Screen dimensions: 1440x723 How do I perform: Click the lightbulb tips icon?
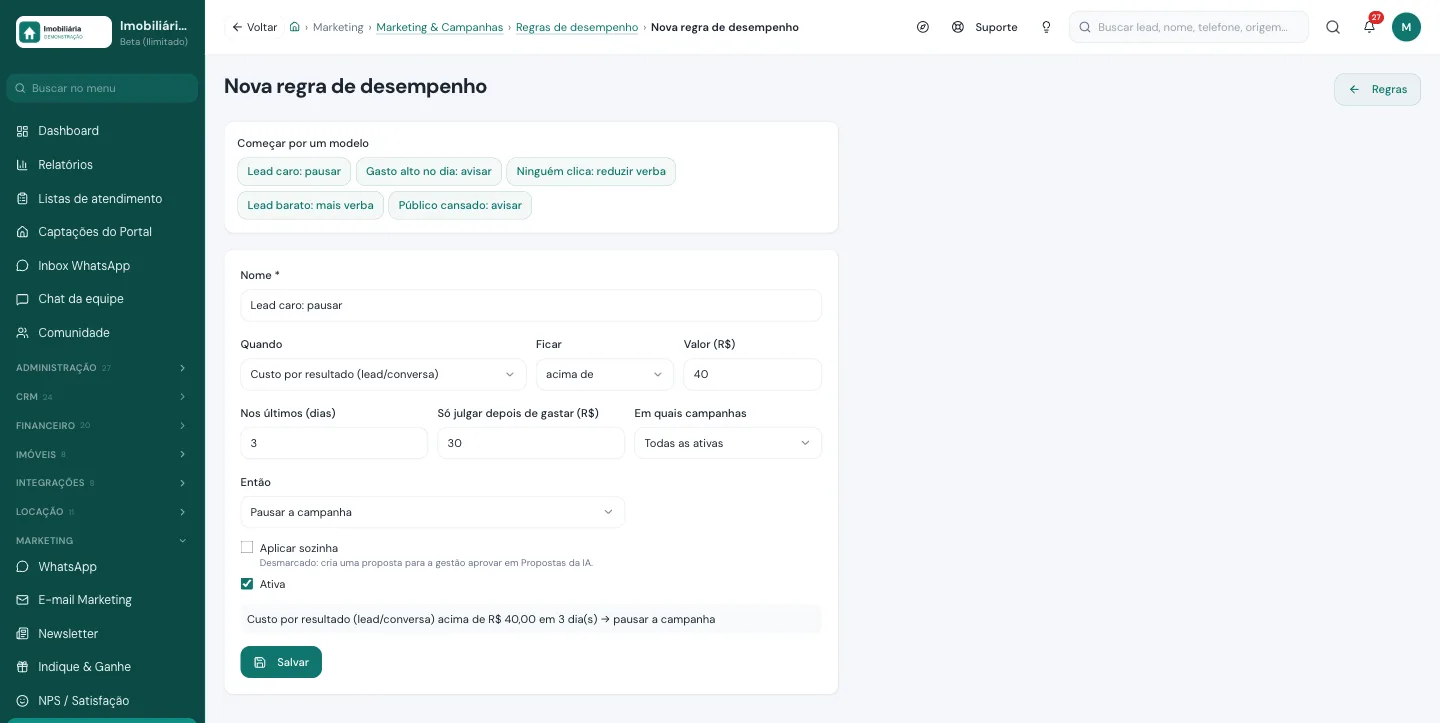pyautogui.click(x=1046, y=27)
